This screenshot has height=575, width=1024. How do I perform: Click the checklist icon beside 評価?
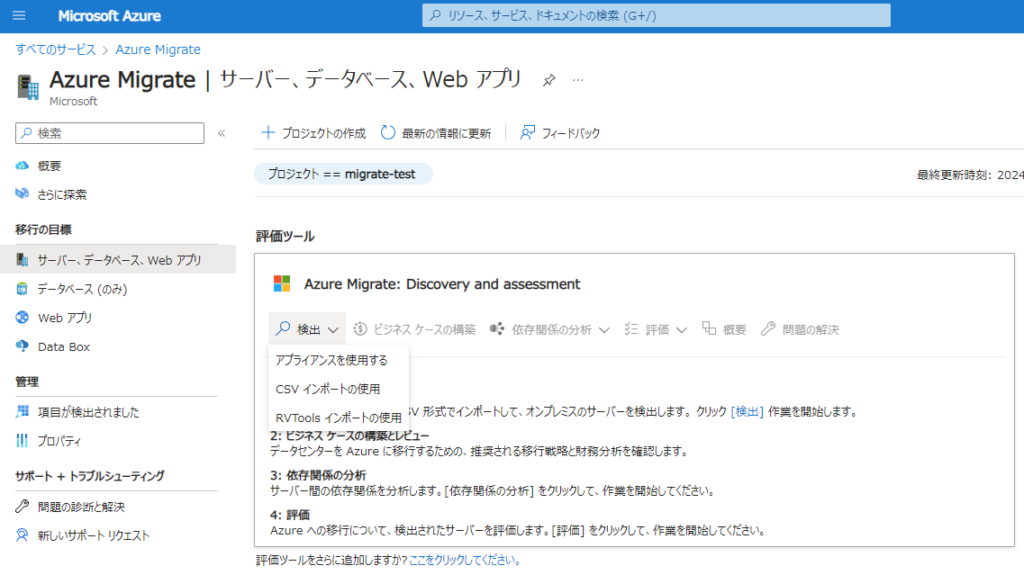[x=631, y=329]
